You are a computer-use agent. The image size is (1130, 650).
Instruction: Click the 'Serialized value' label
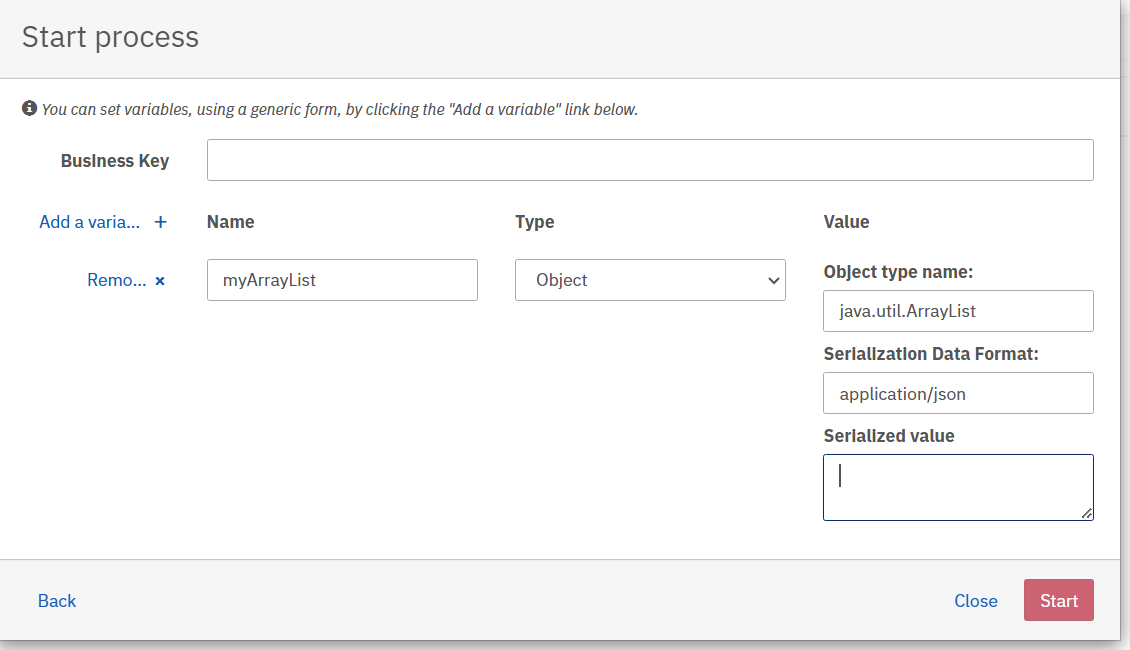pyautogui.click(x=889, y=436)
